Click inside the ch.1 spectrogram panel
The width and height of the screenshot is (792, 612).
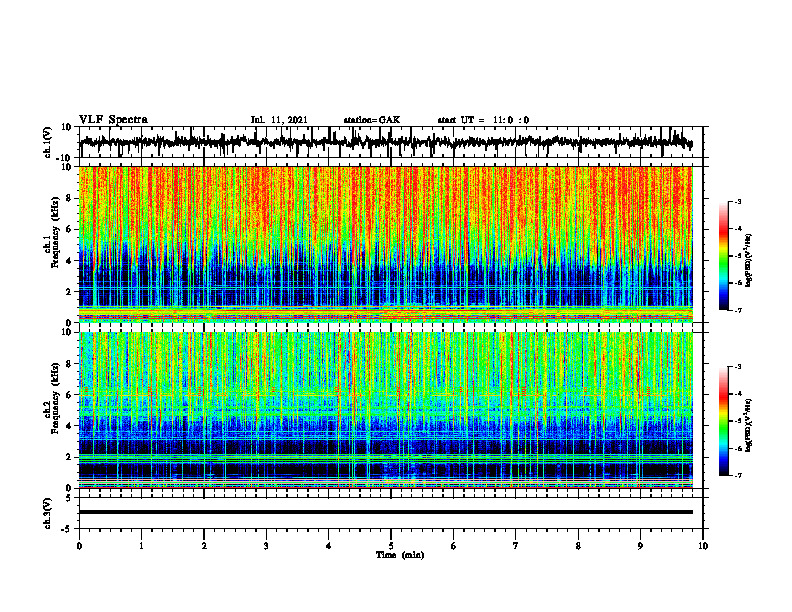(x=385, y=244)
